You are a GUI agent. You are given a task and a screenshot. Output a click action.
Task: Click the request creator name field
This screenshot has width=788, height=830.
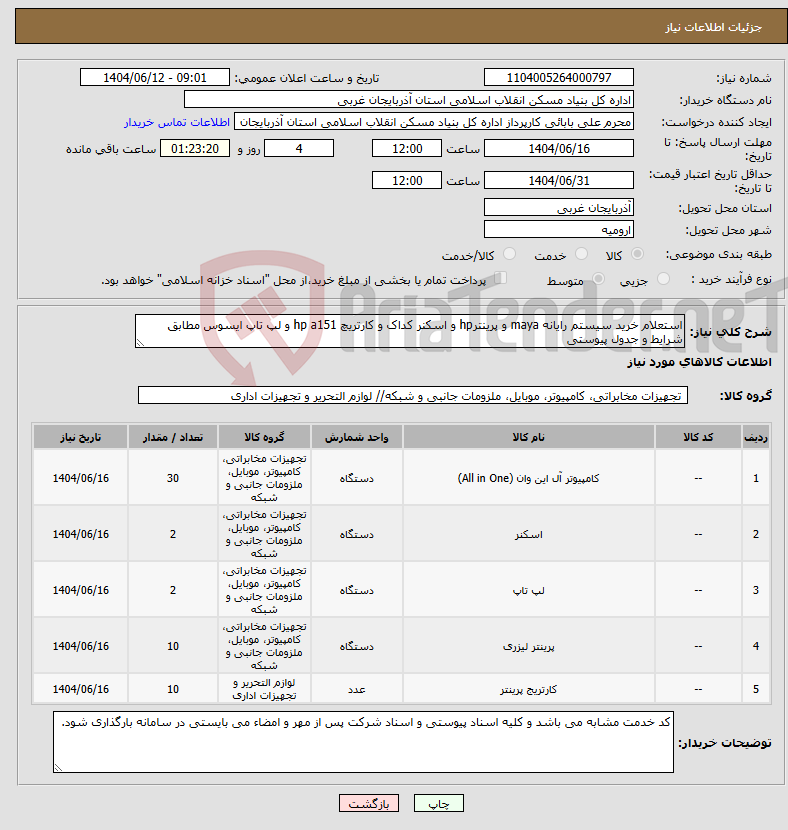434,122
